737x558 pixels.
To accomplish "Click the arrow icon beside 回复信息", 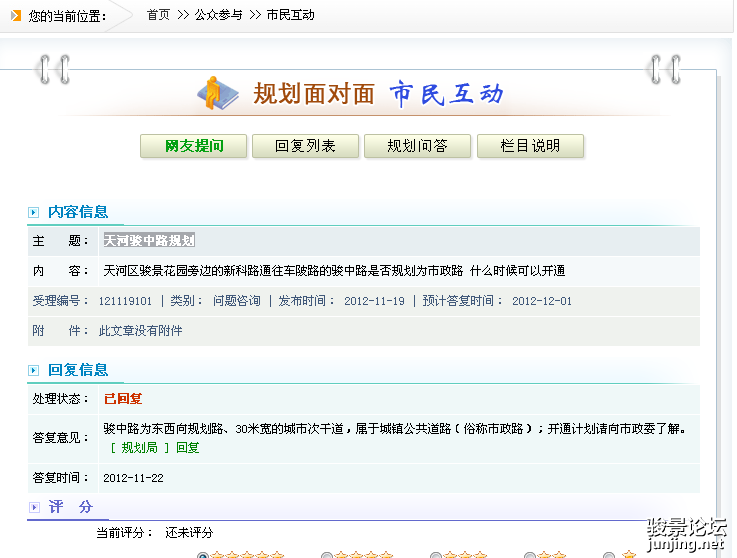I will (x=33, y=370).
